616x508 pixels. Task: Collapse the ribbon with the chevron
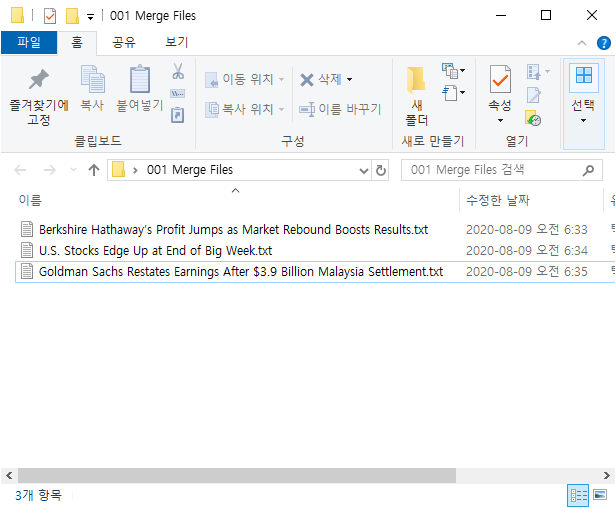click(582, 43)
